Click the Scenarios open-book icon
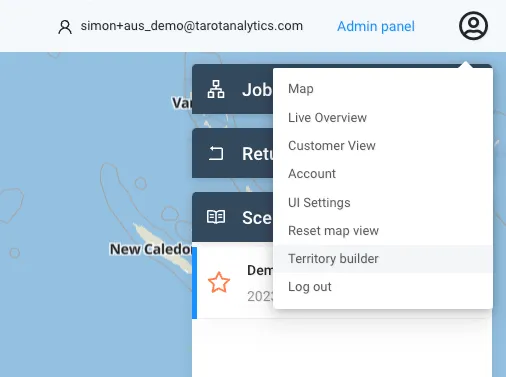The width and height of the screenshot is (506, 377). [x=216, y=217]
